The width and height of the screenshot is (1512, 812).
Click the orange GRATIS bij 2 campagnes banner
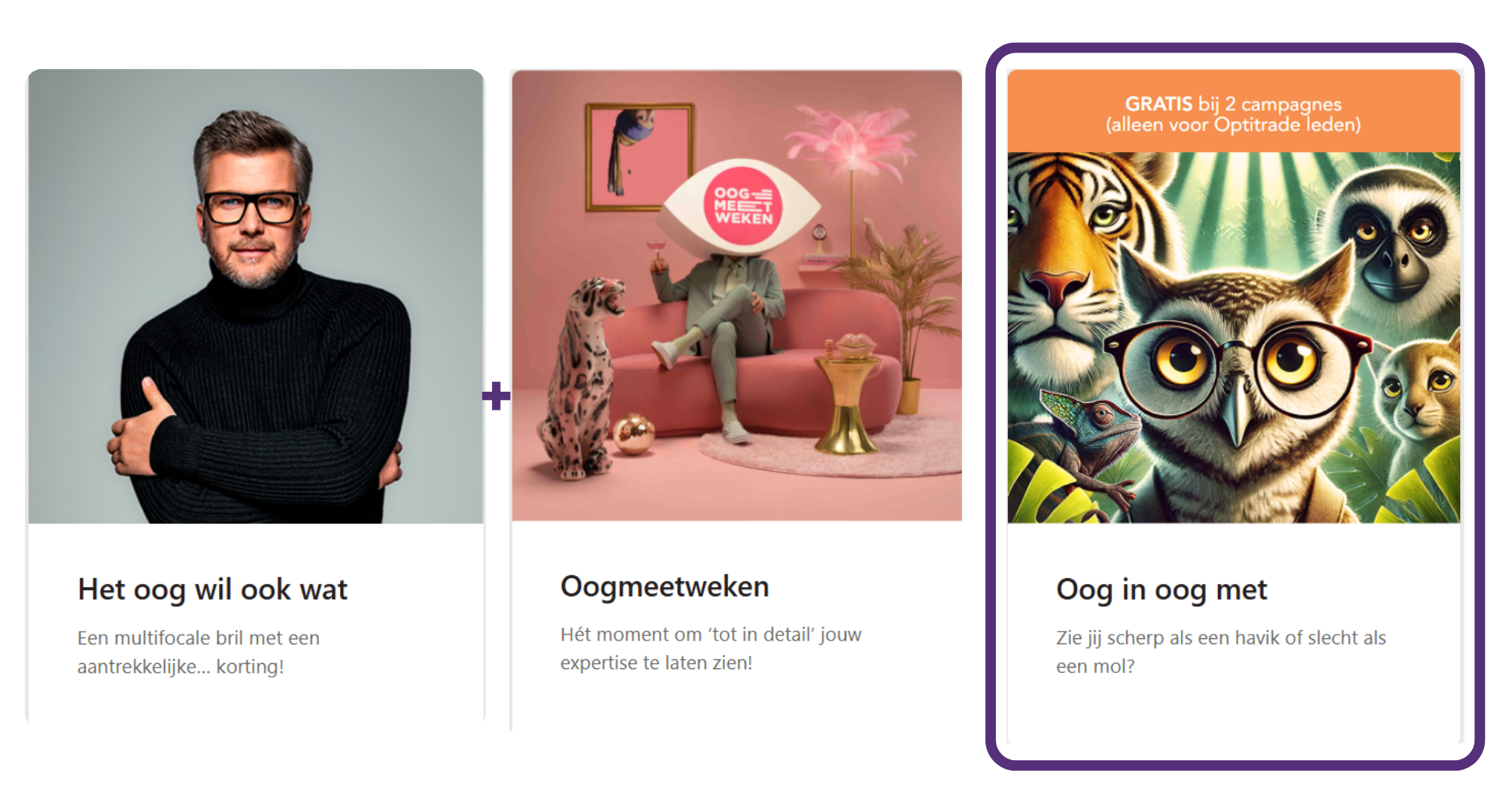coord(1234,111)
